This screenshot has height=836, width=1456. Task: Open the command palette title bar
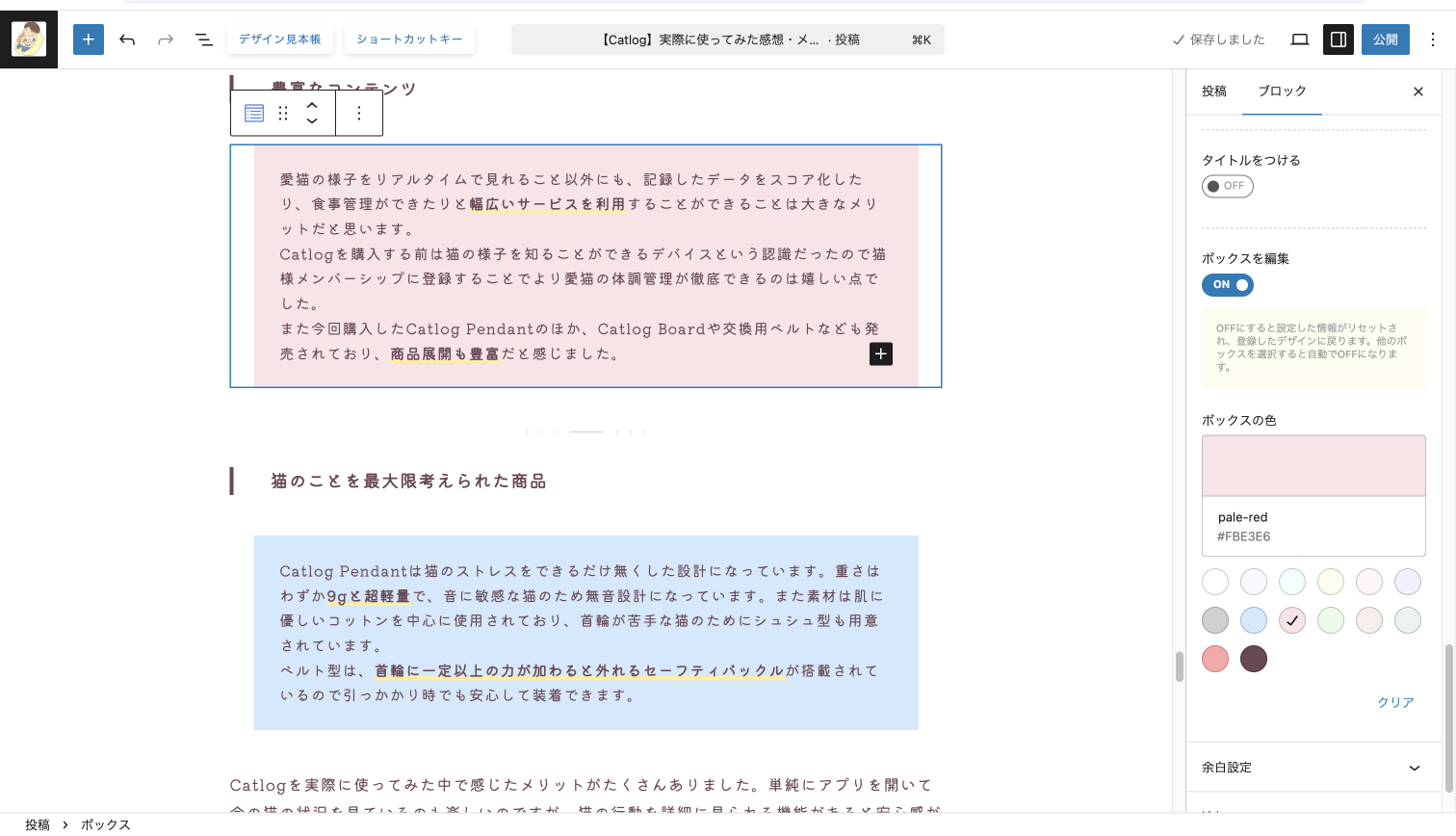728,39
